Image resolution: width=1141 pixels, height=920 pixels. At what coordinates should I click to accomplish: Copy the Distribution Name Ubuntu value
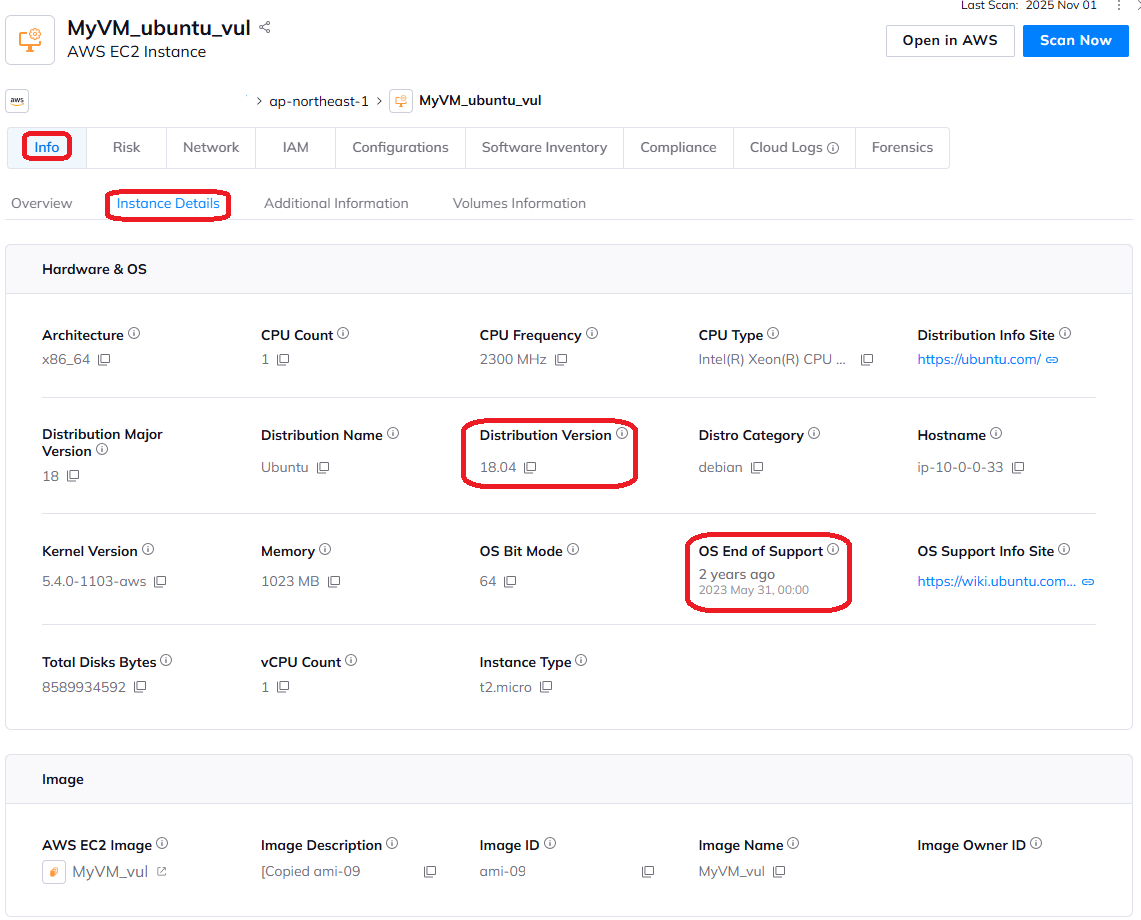[323, 467]
